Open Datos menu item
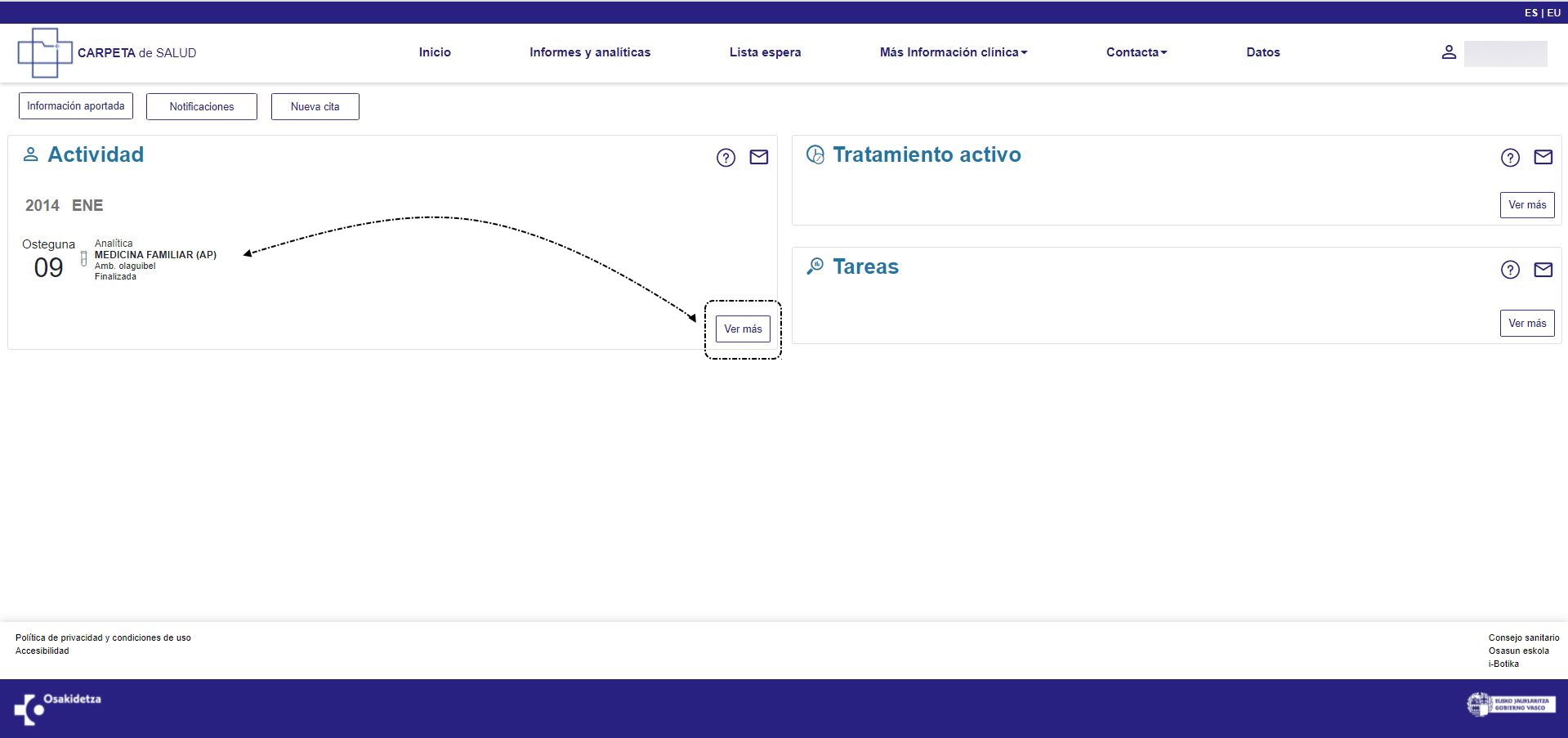1568x738 pixels. (1263, 52)
